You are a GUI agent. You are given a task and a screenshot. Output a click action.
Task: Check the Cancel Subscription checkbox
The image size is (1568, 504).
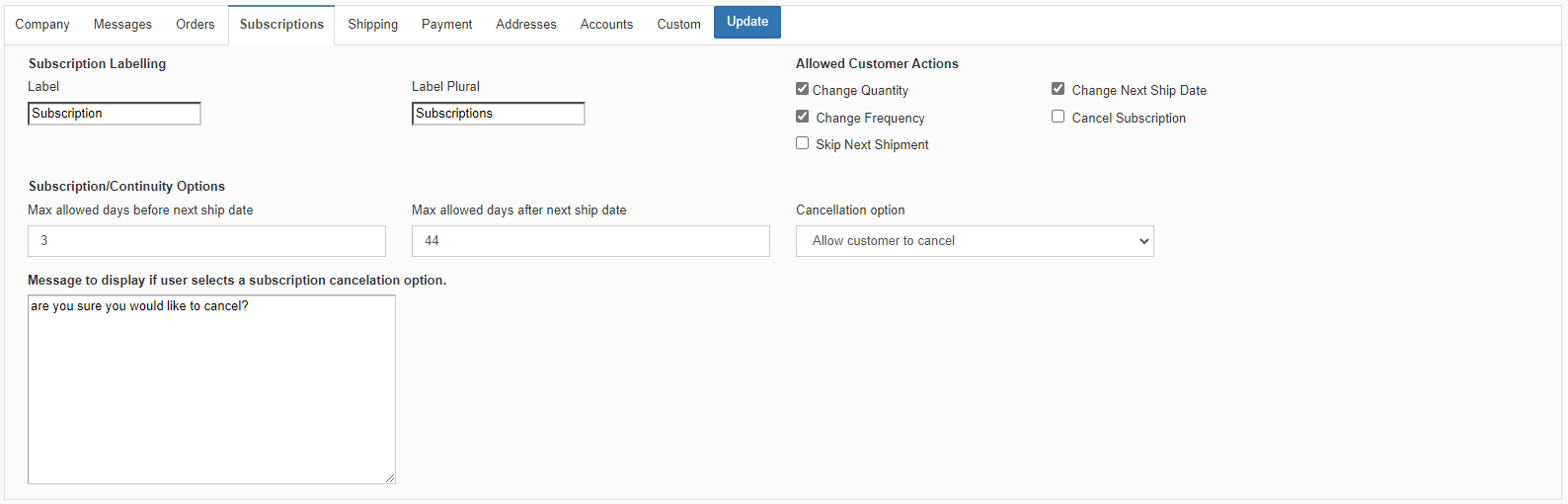click(x=1058, y=117)
